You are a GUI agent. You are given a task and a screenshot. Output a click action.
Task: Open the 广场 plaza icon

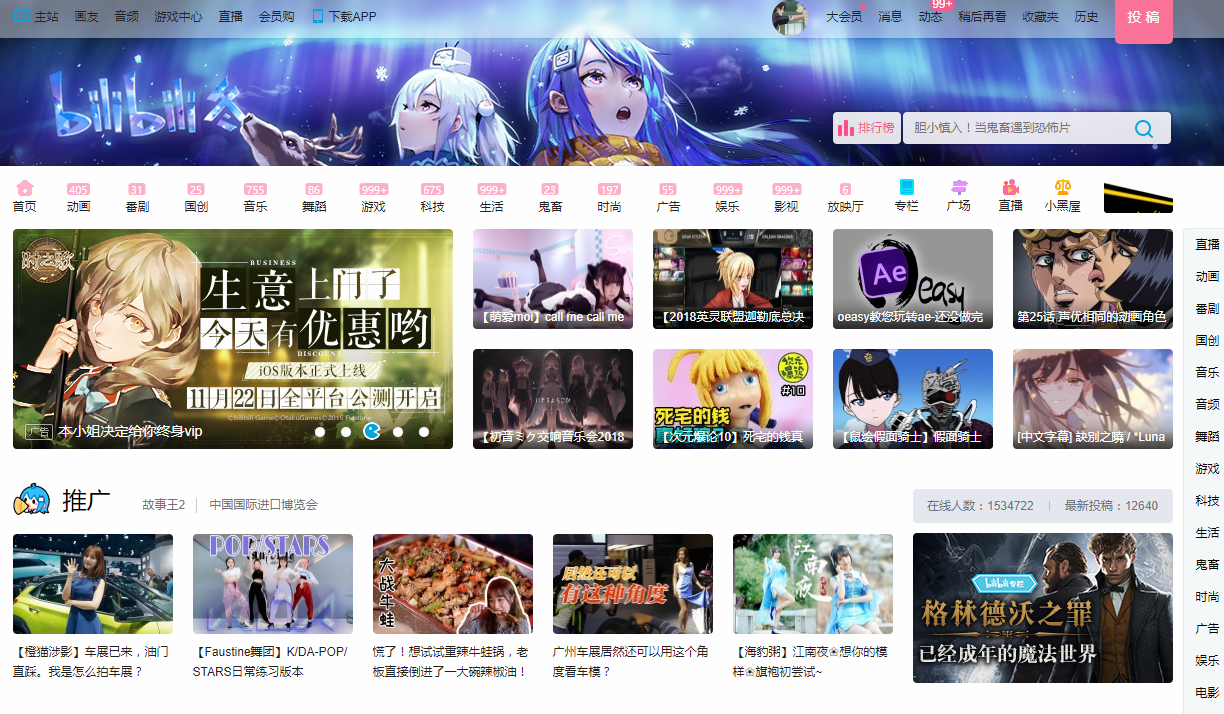pos(959,188)
